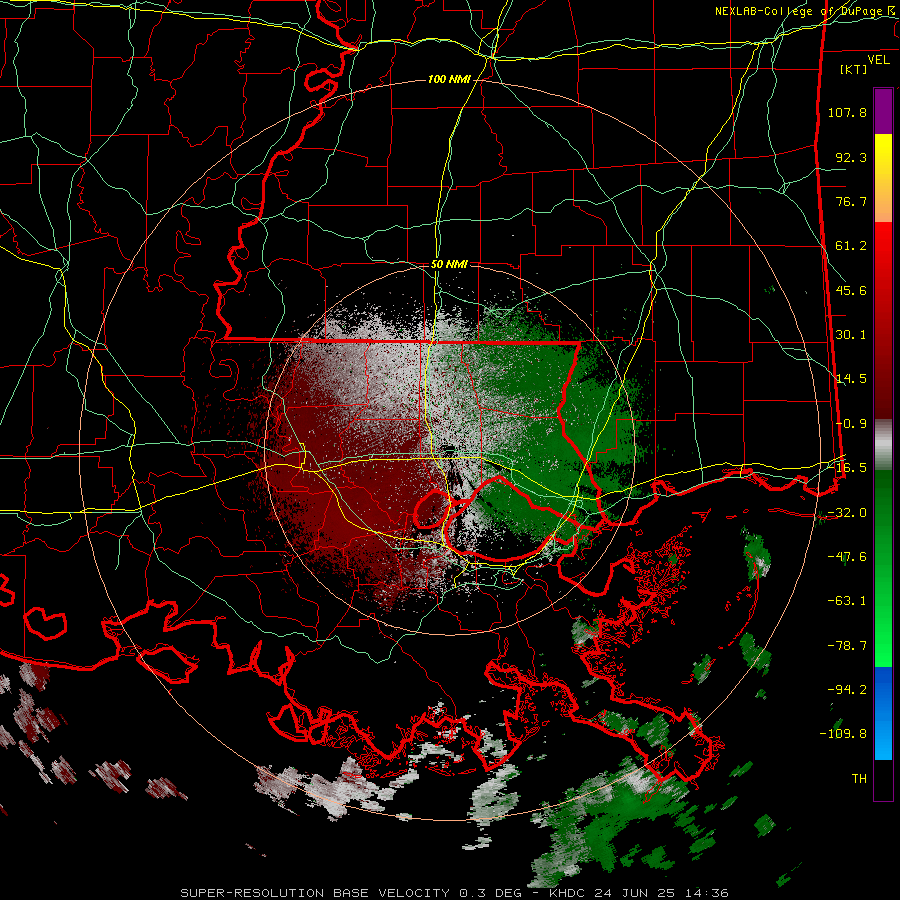Click the -109.8 value on the velocity scale
This screenshot has width=900, height=900.
coord(844,734)
